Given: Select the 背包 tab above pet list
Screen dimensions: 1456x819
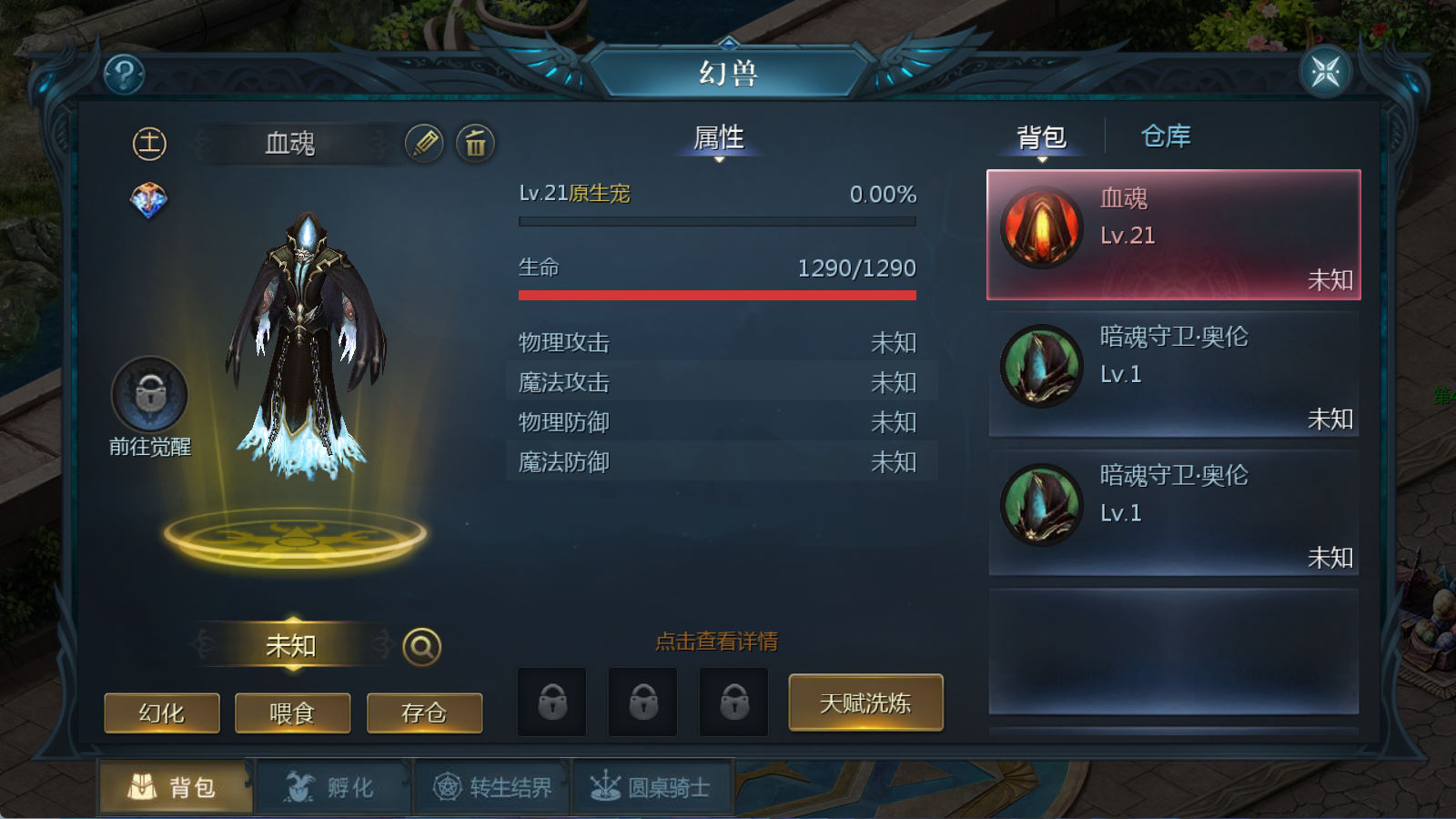Looking at the screenshot, I should pyautogui.click(x=1042, y=137).
